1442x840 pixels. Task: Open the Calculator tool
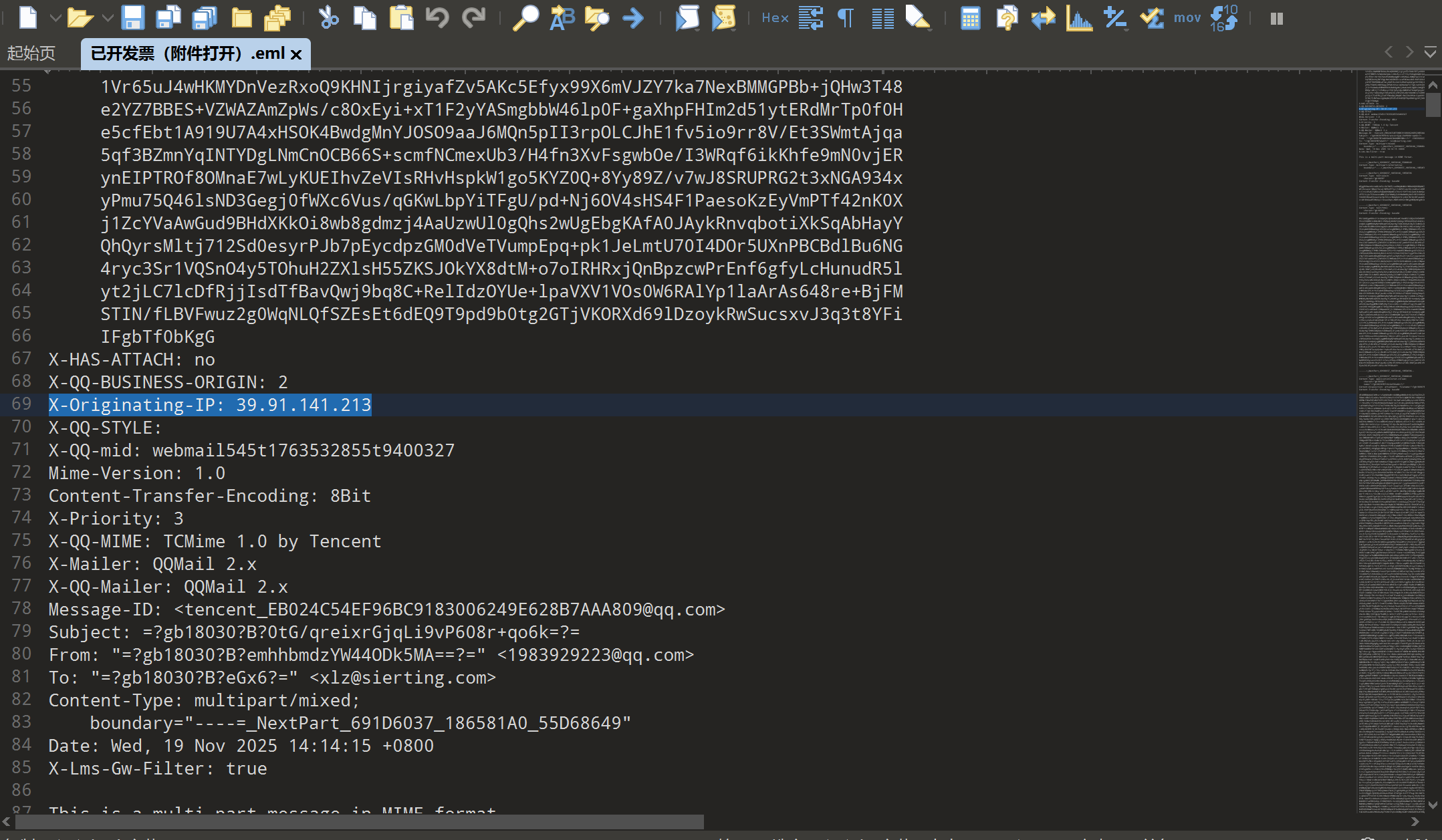click(x=970, y=18)
